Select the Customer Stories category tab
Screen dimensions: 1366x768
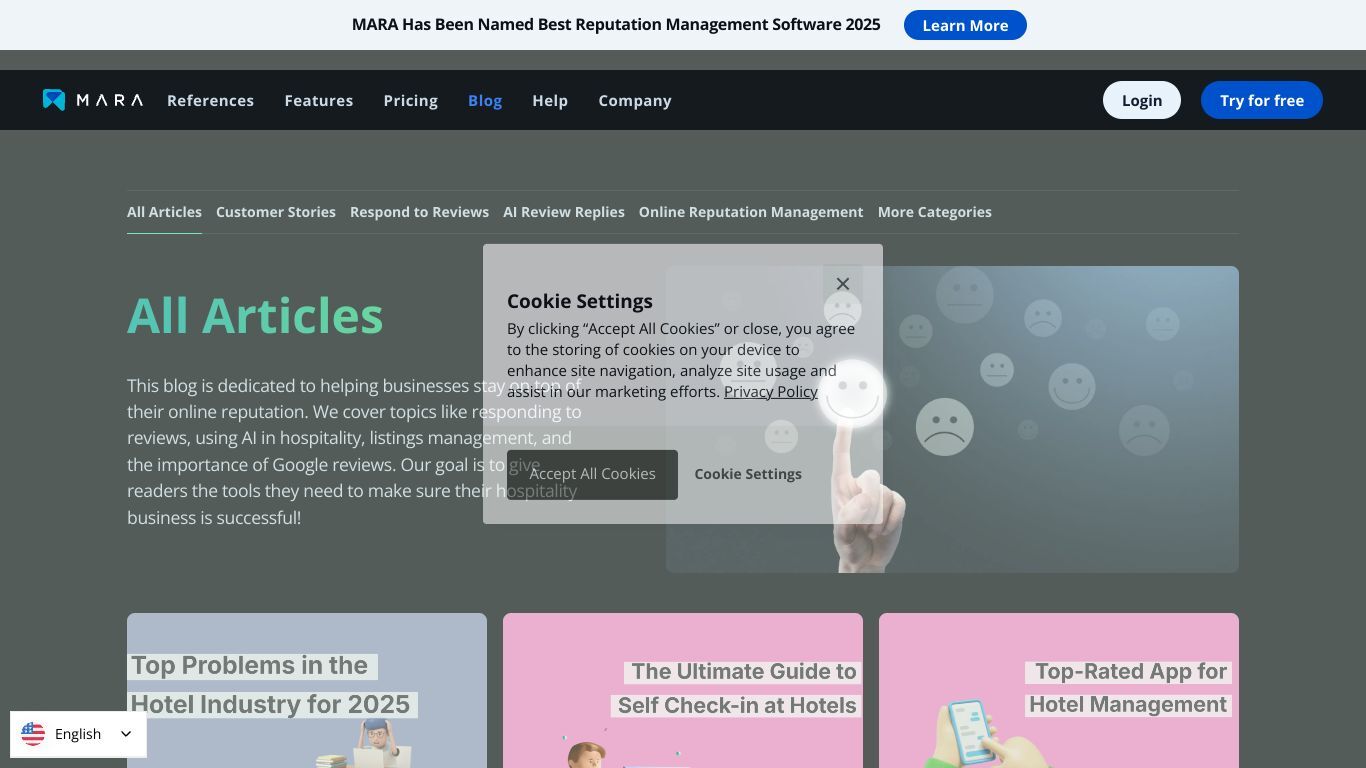276,212
